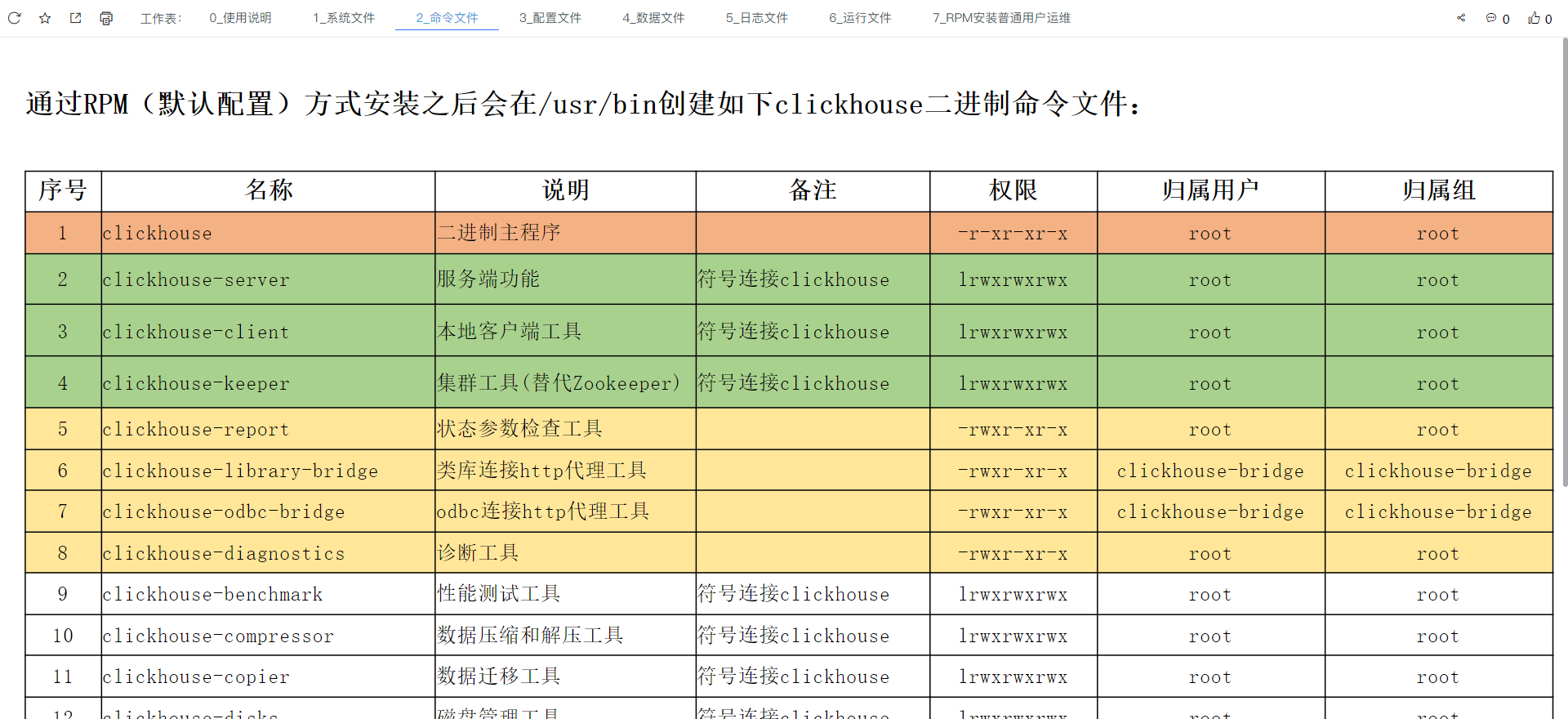Viewport: 1568px width, 719px height.
Task: Go to 6_运行文件 sheet tab
Action: pos(860,18)
